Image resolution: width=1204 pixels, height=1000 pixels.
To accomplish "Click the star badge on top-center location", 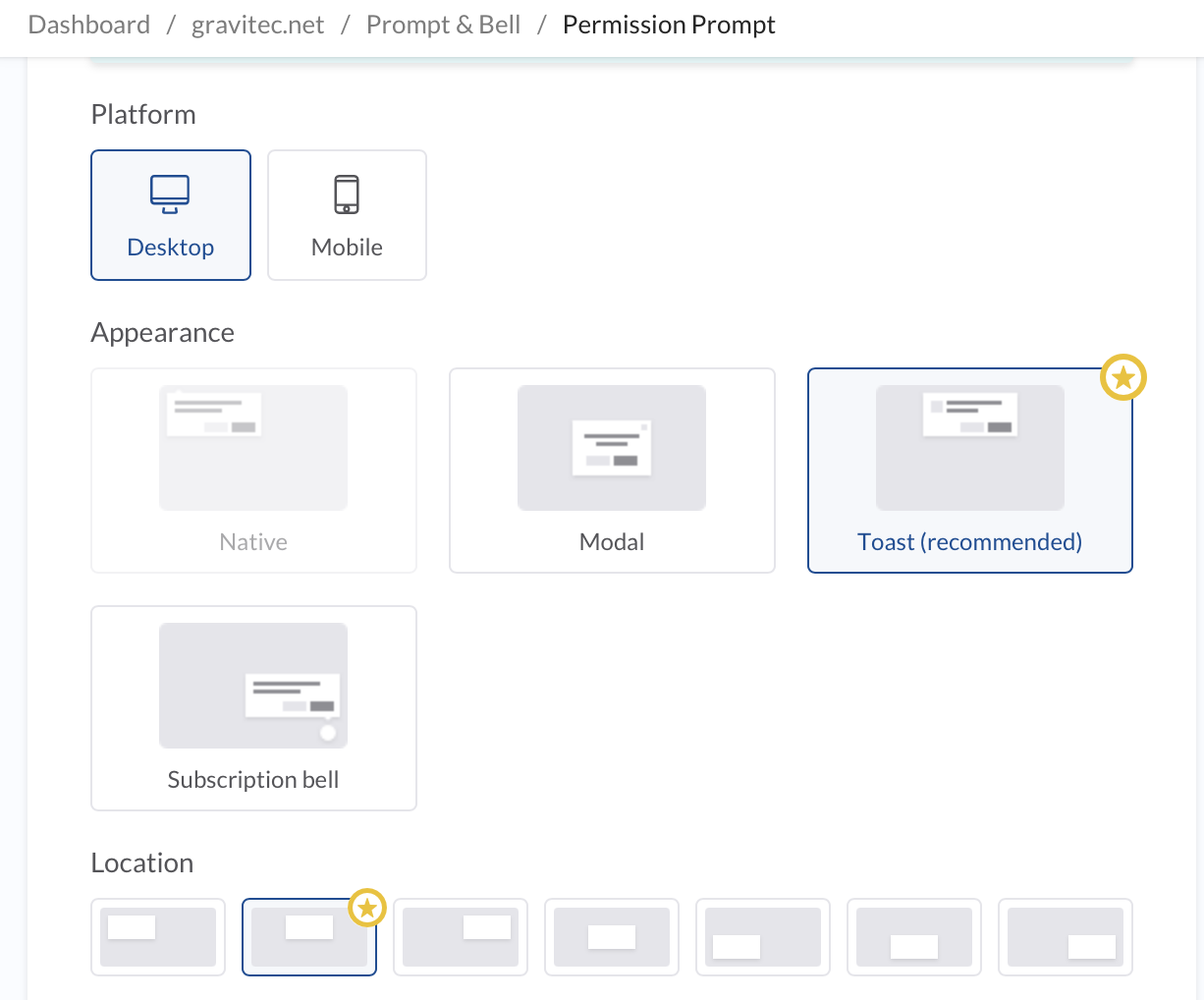I will coord(367,908).
